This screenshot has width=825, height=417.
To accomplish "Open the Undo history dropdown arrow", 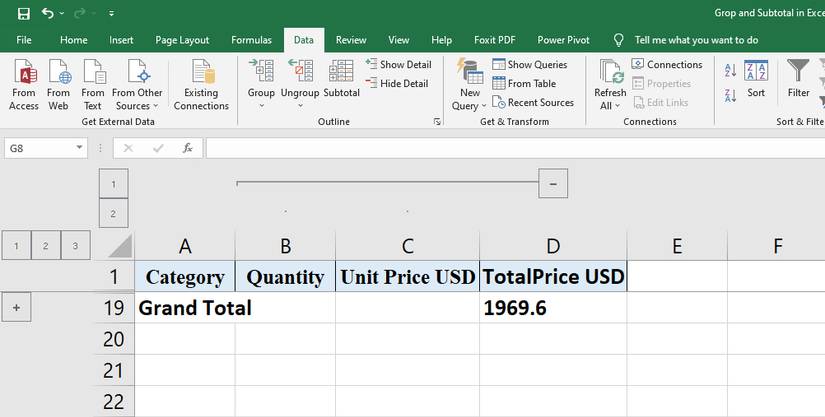I will click(x=62, y=14).
